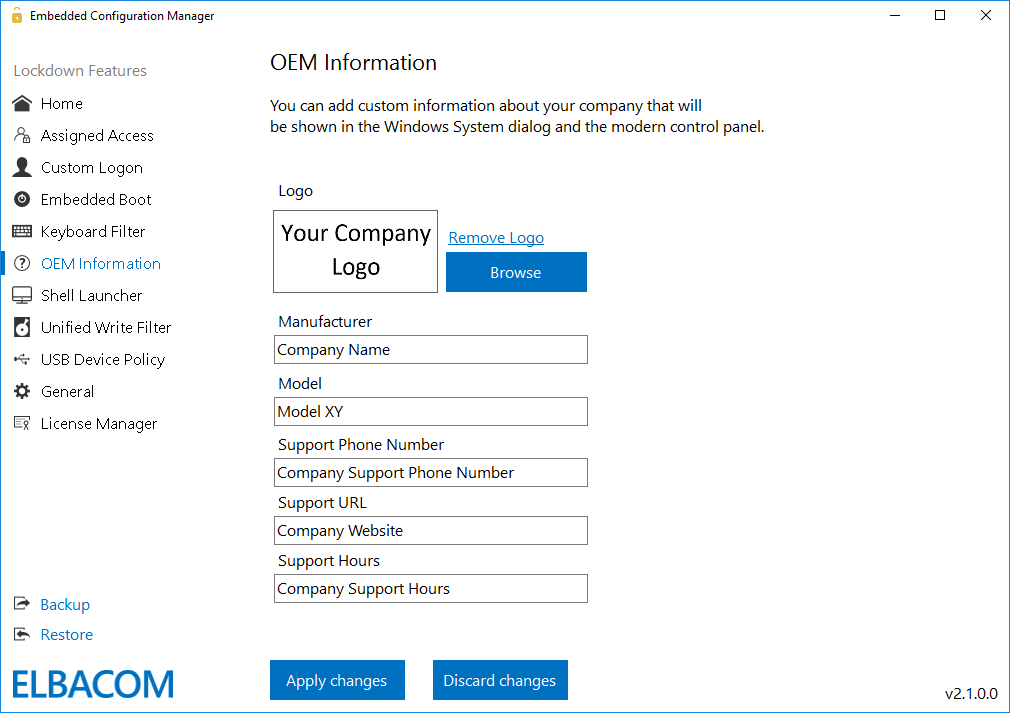
Task: Open the Embedded Boot section
Action: 21,199
